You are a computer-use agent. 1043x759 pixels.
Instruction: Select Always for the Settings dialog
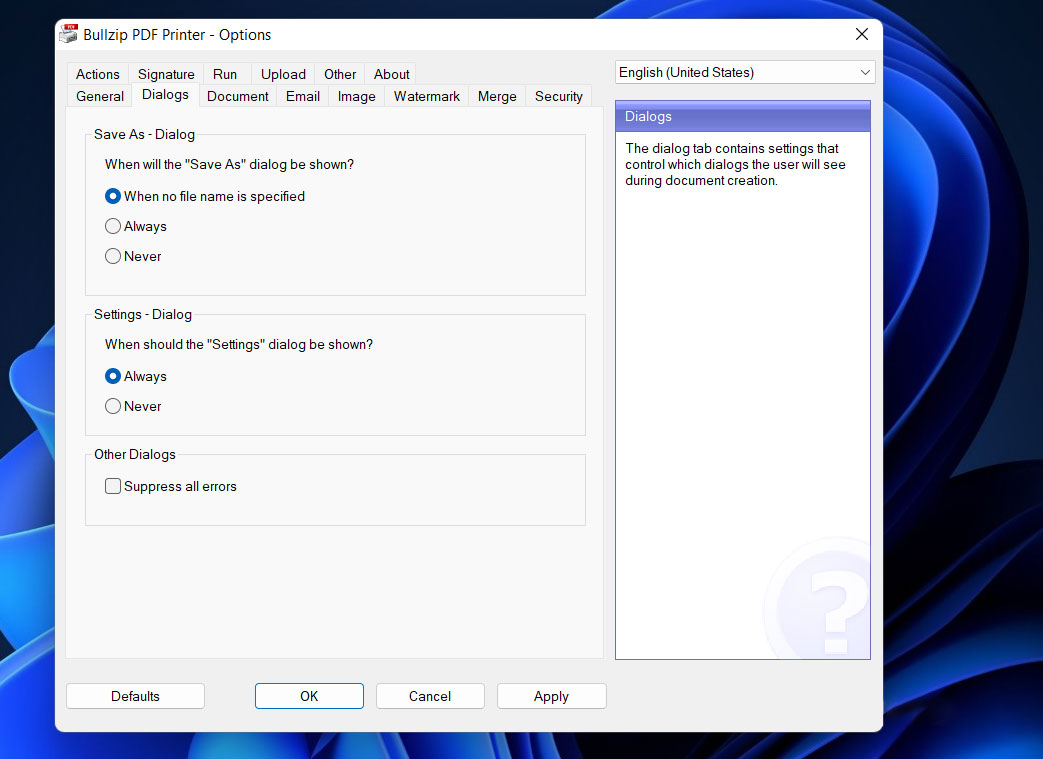pos(113,376)
